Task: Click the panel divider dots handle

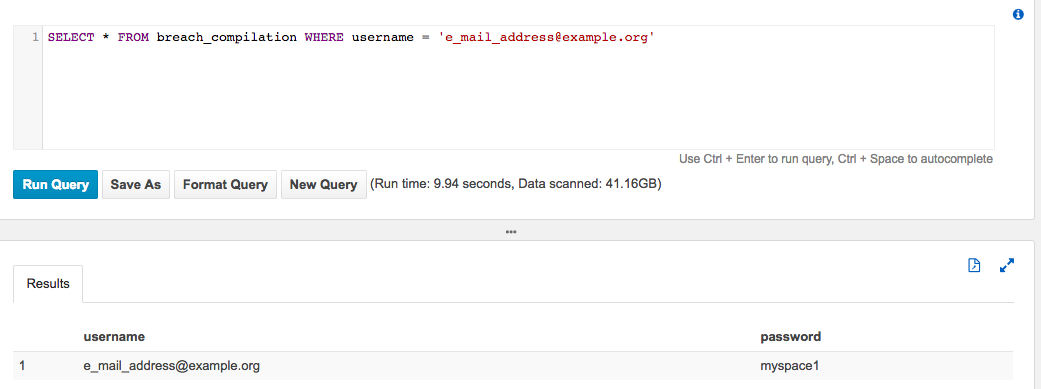Action: 511,232
